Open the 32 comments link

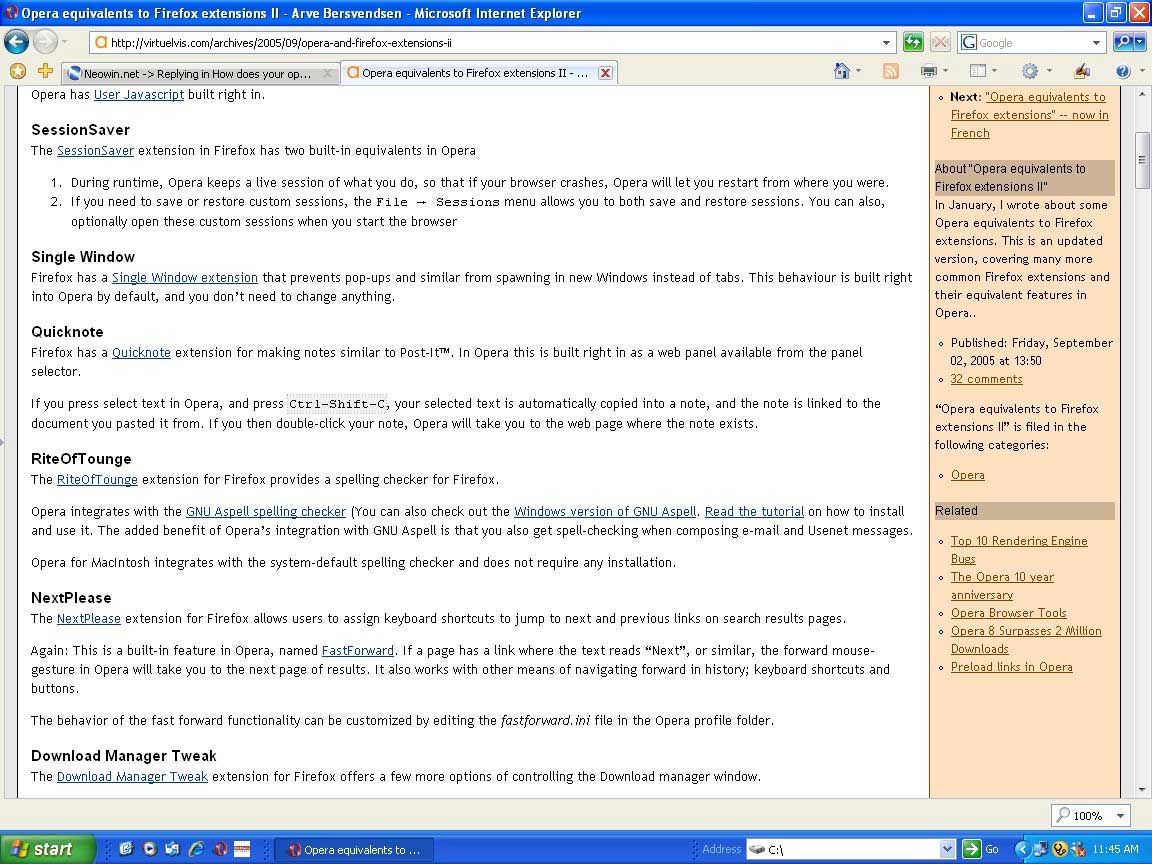coord(986,378)
